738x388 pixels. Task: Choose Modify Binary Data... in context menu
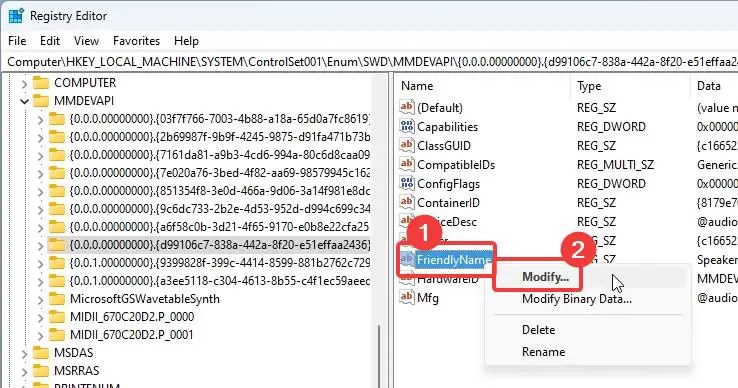577,299
